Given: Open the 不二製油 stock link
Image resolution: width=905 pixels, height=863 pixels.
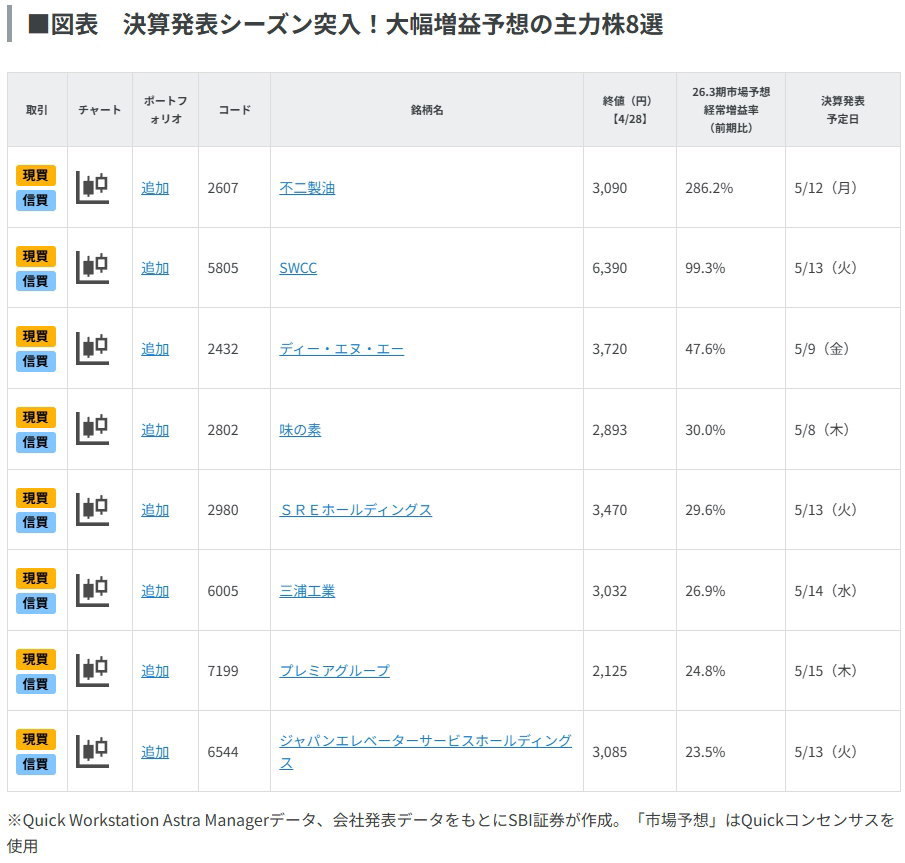Looking at the screenshot, I should tap(307, 188).
